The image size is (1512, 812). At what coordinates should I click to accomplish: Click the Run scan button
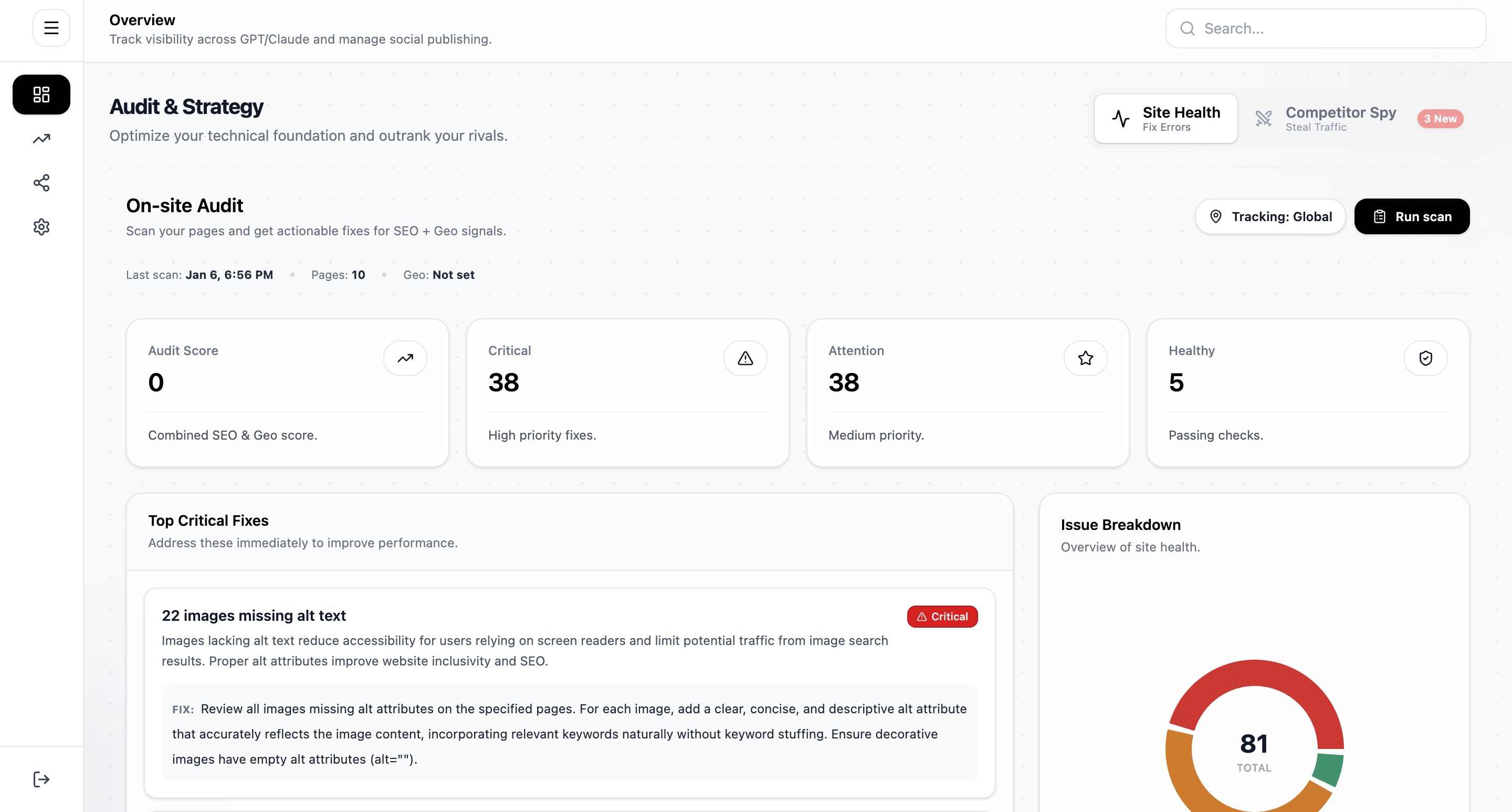click(x=1411, y=216)
